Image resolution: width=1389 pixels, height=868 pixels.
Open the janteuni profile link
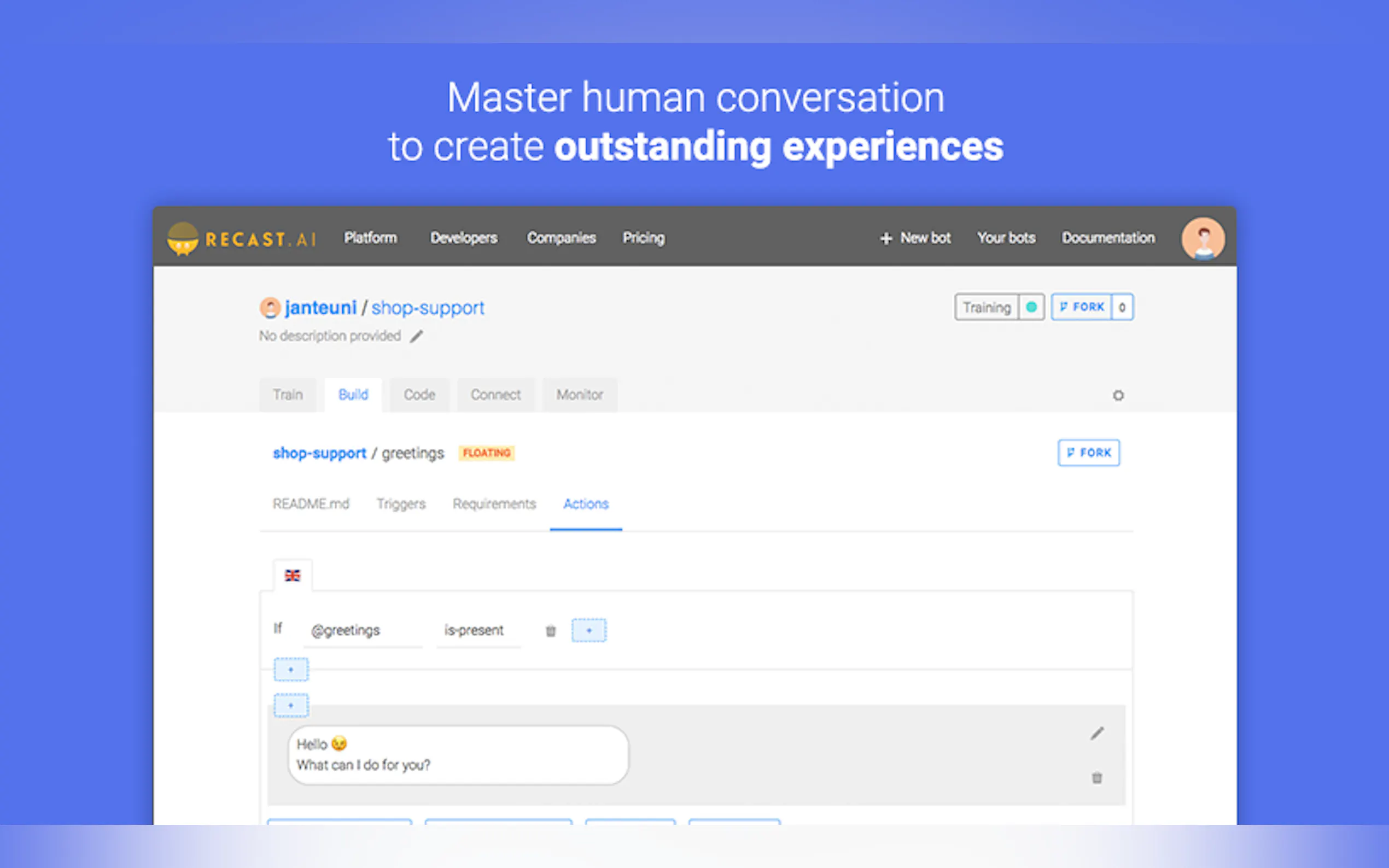(x=320, y=308)
